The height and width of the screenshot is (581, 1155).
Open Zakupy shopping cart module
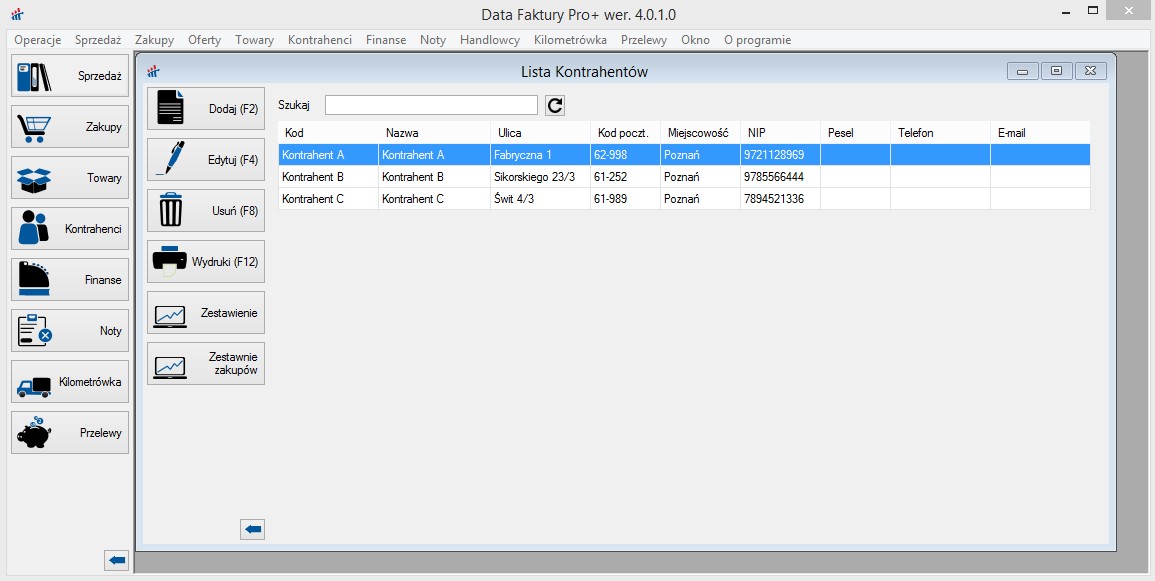click(70, 127)
